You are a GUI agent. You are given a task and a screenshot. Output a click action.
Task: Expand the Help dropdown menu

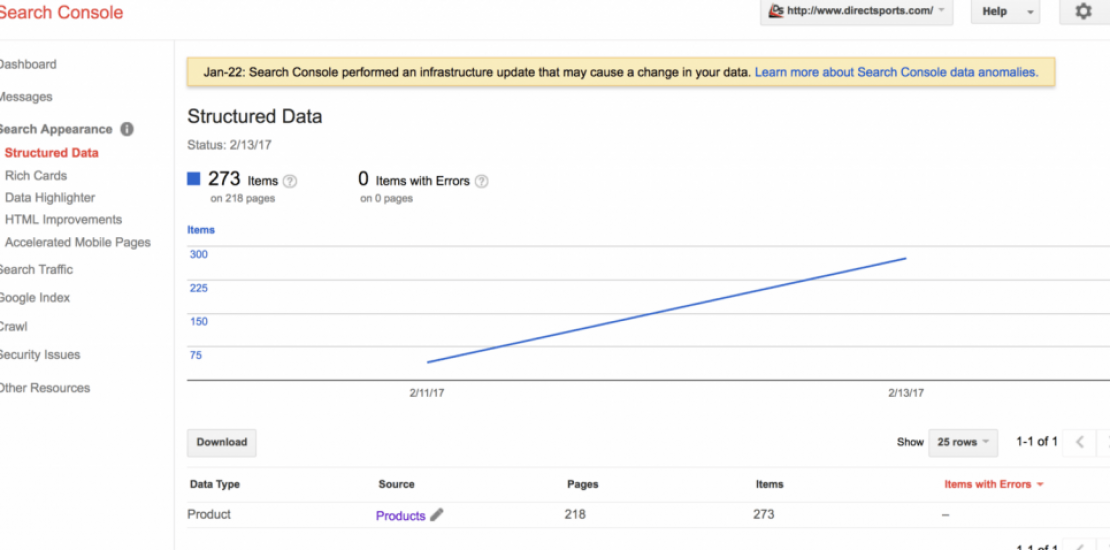click(x=1005, y=12)
